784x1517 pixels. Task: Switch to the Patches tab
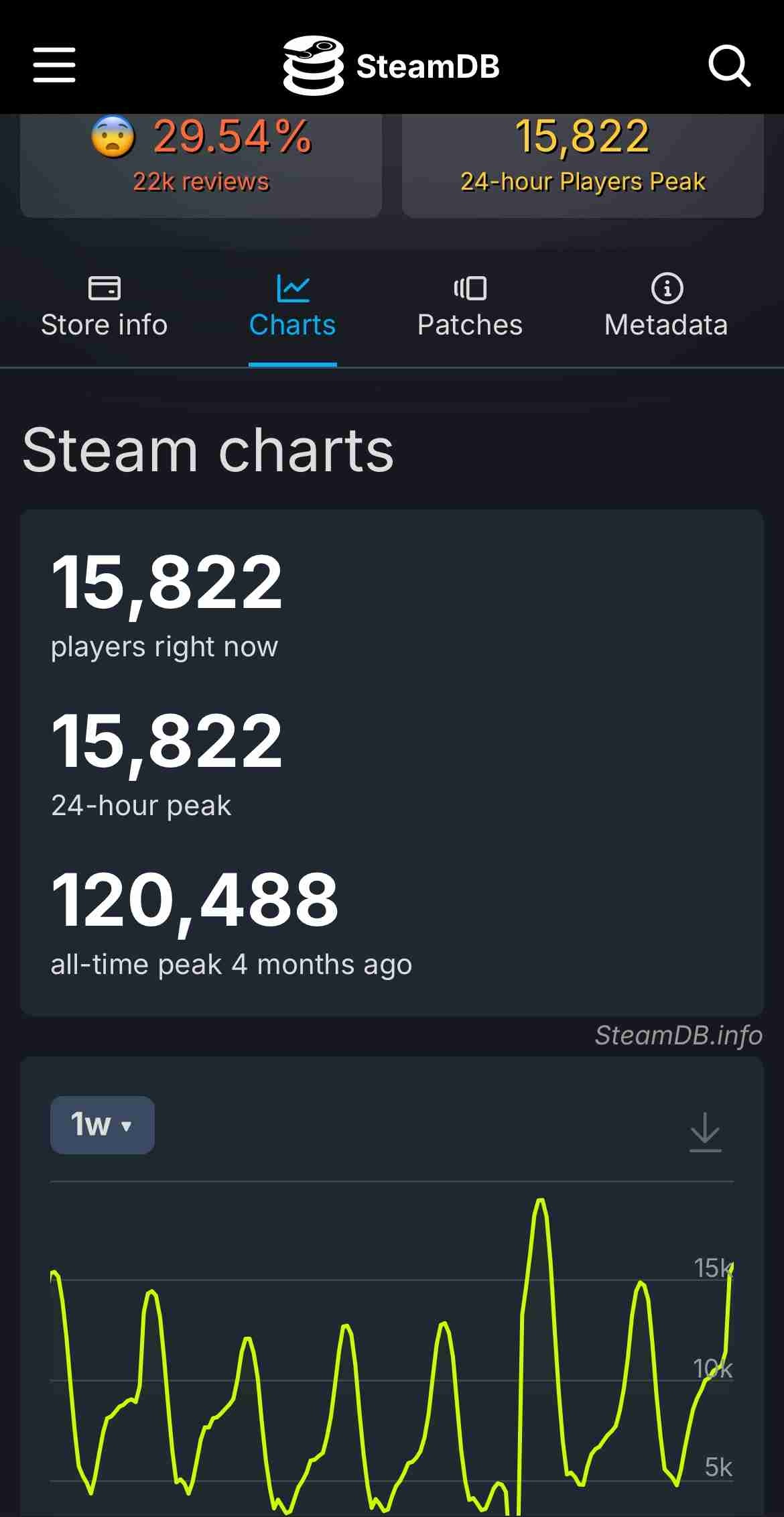pos(470,325)
